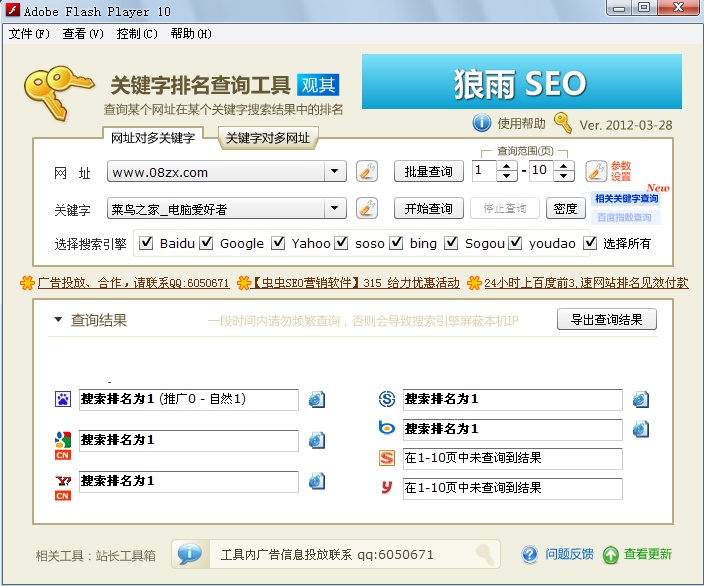The height and width of the screenshot is (586, 704).
Task: Click the faded key icon in the ad bar
Action: point(485,555)
